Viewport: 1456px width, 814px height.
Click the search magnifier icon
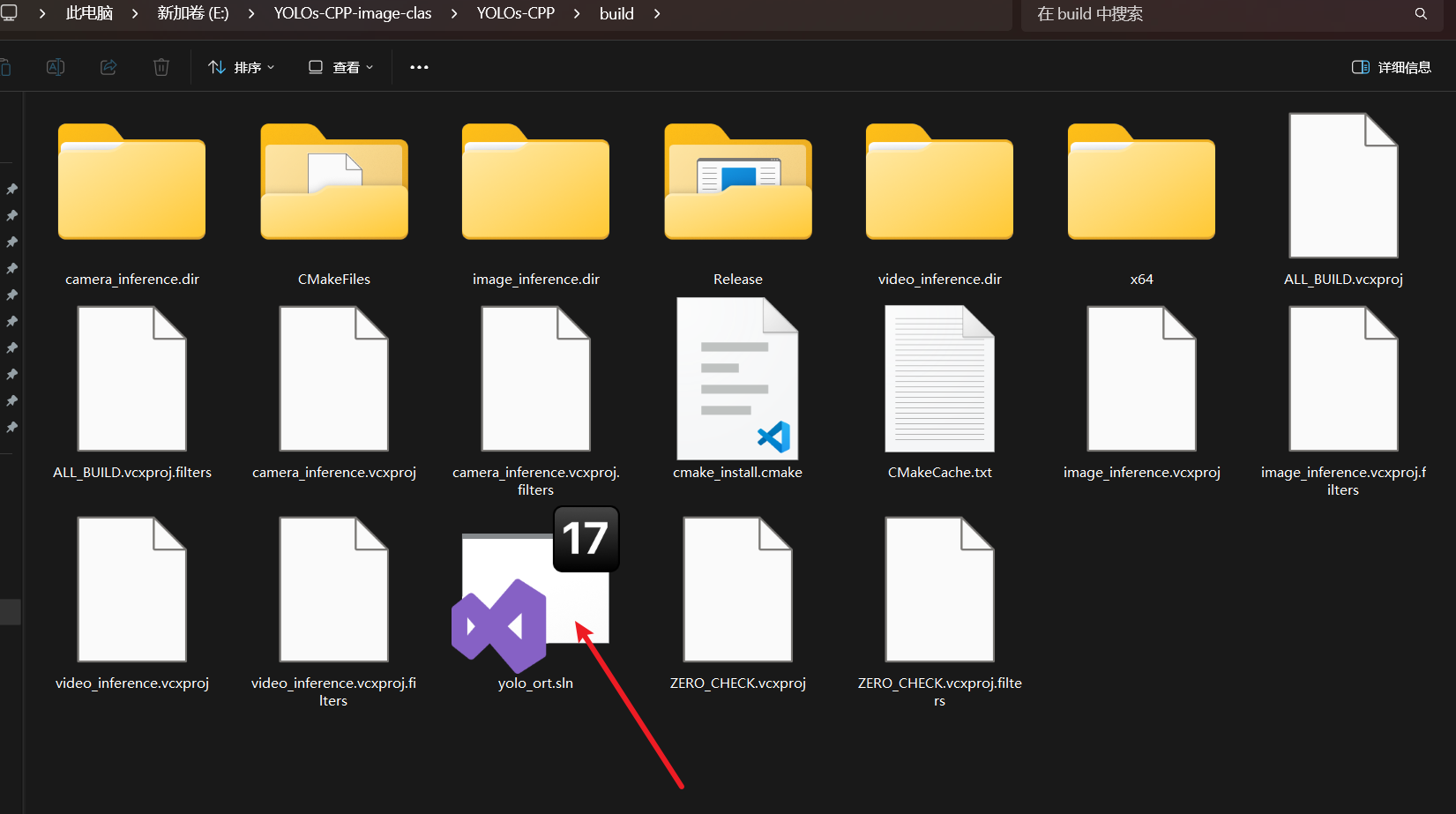click(1421, 14)
